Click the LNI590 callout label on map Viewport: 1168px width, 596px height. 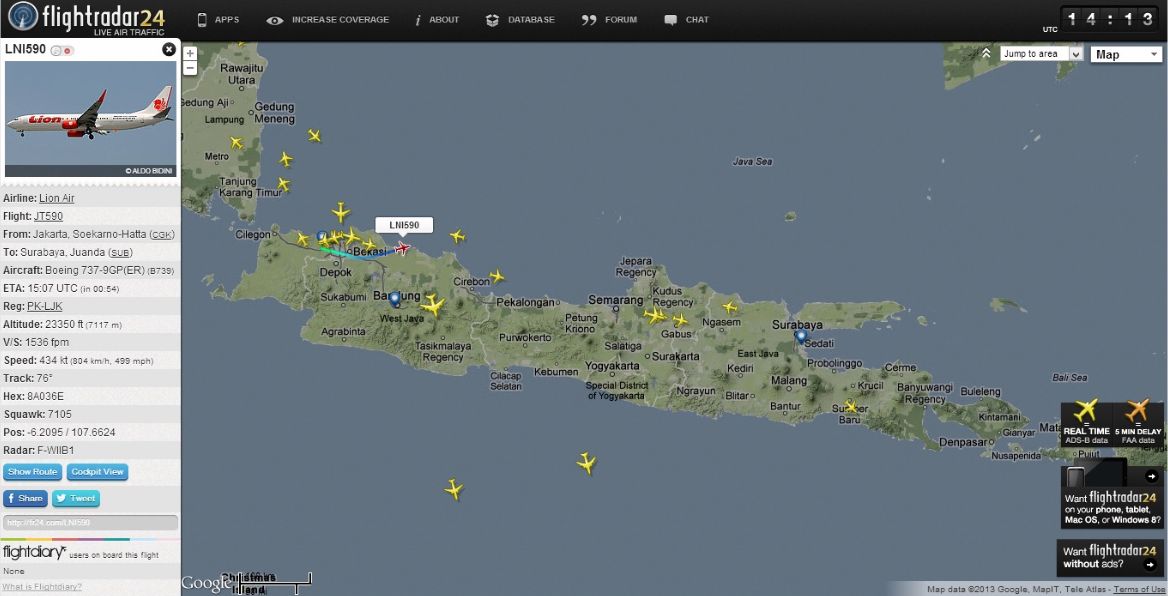404,225
